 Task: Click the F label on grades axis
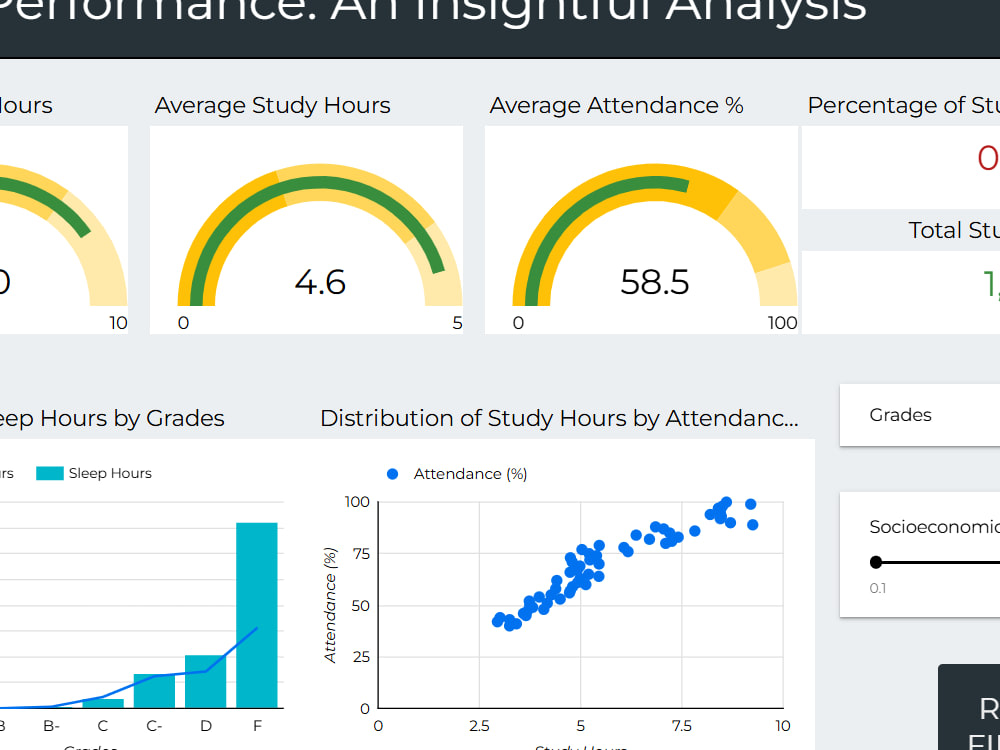[258, 726]
